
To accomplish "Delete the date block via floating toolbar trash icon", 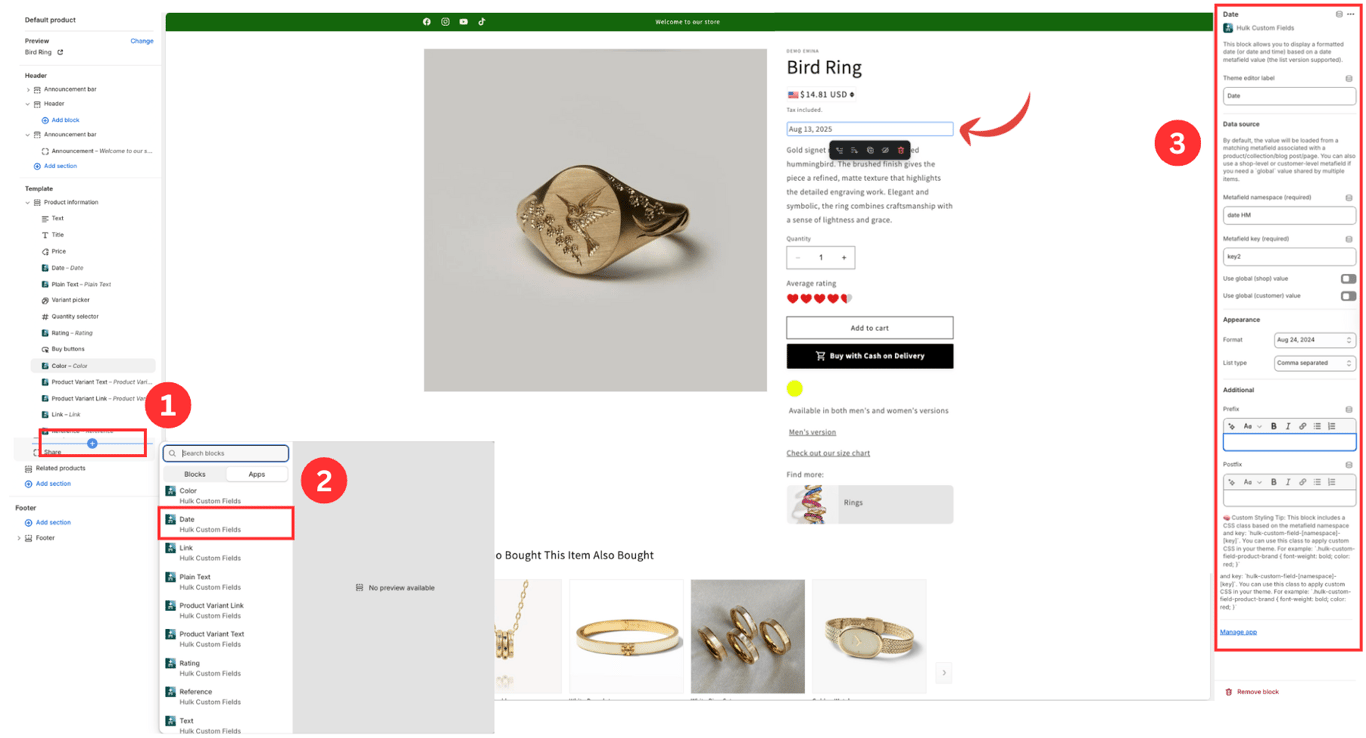I will (901, 150).
